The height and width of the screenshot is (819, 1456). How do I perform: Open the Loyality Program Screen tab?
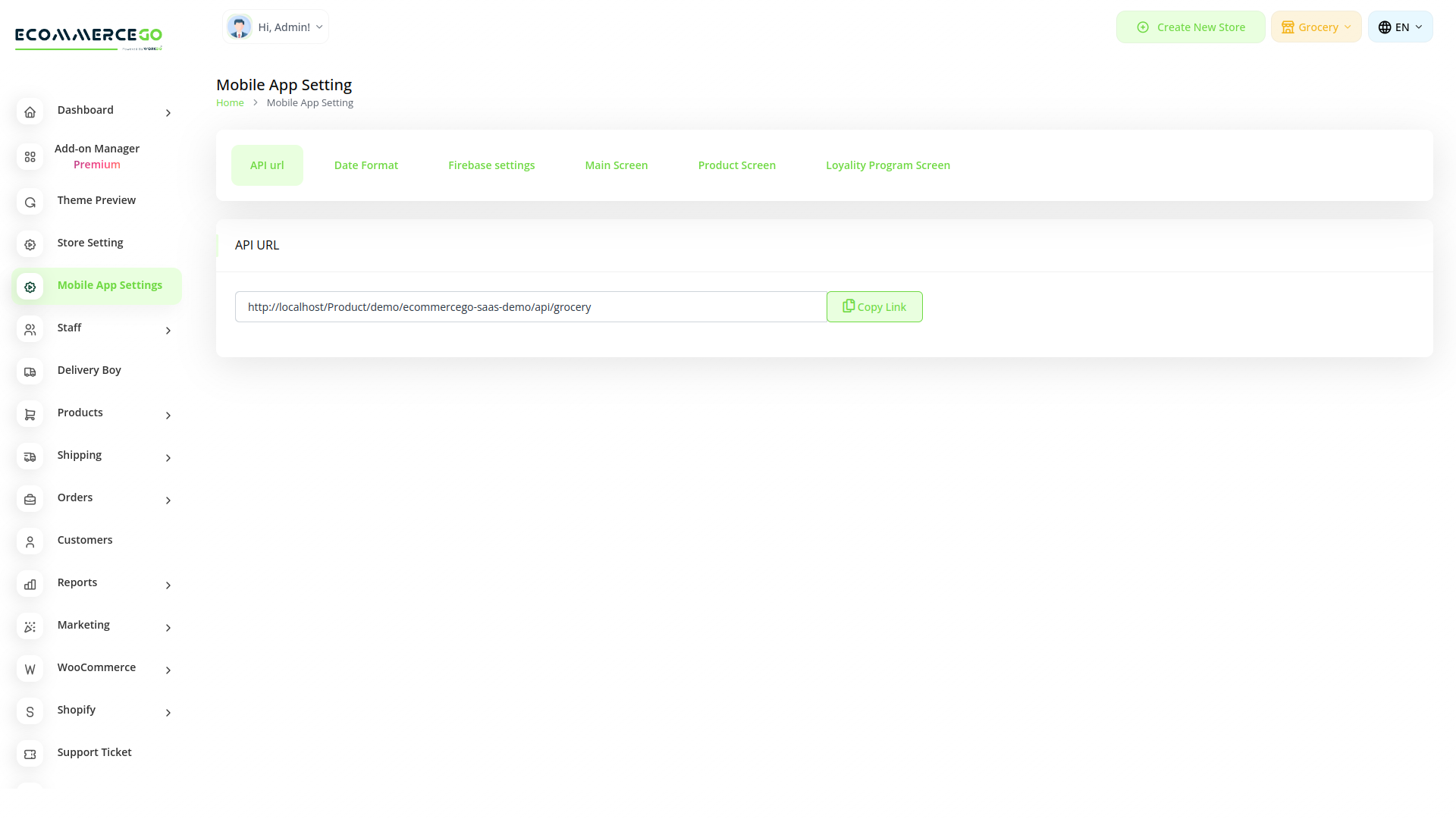(887, 165)
